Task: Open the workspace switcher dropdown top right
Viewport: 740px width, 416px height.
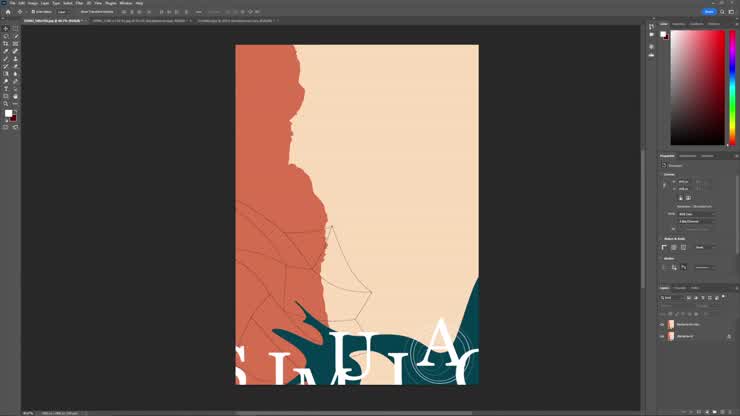Action: [x=731, y=12]
